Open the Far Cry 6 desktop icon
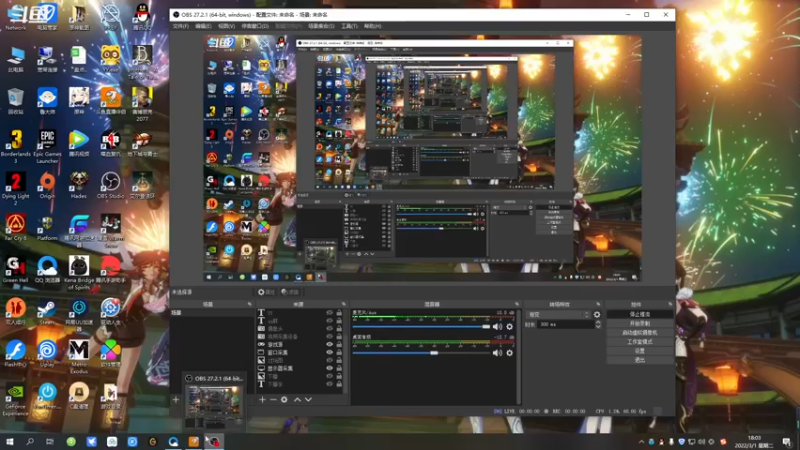Viewport: 800px width, 450px height. point(16,228)
